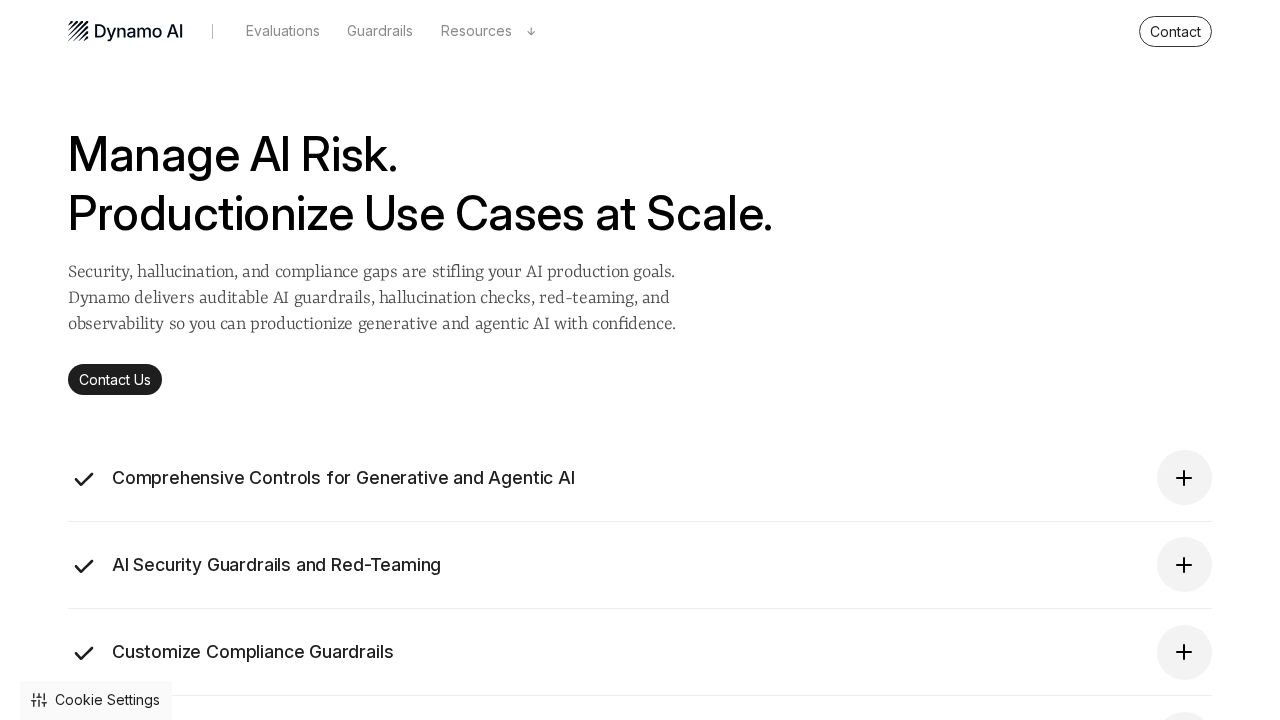Image resolution: width=1280 pixels, height=720 pixels.
Task: Expand AI Security Guardrails section plus button
Action: point(1184,565)
